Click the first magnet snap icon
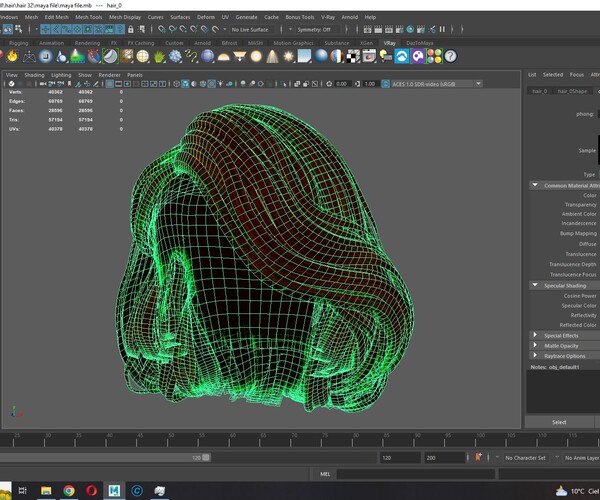 (162, 29)
